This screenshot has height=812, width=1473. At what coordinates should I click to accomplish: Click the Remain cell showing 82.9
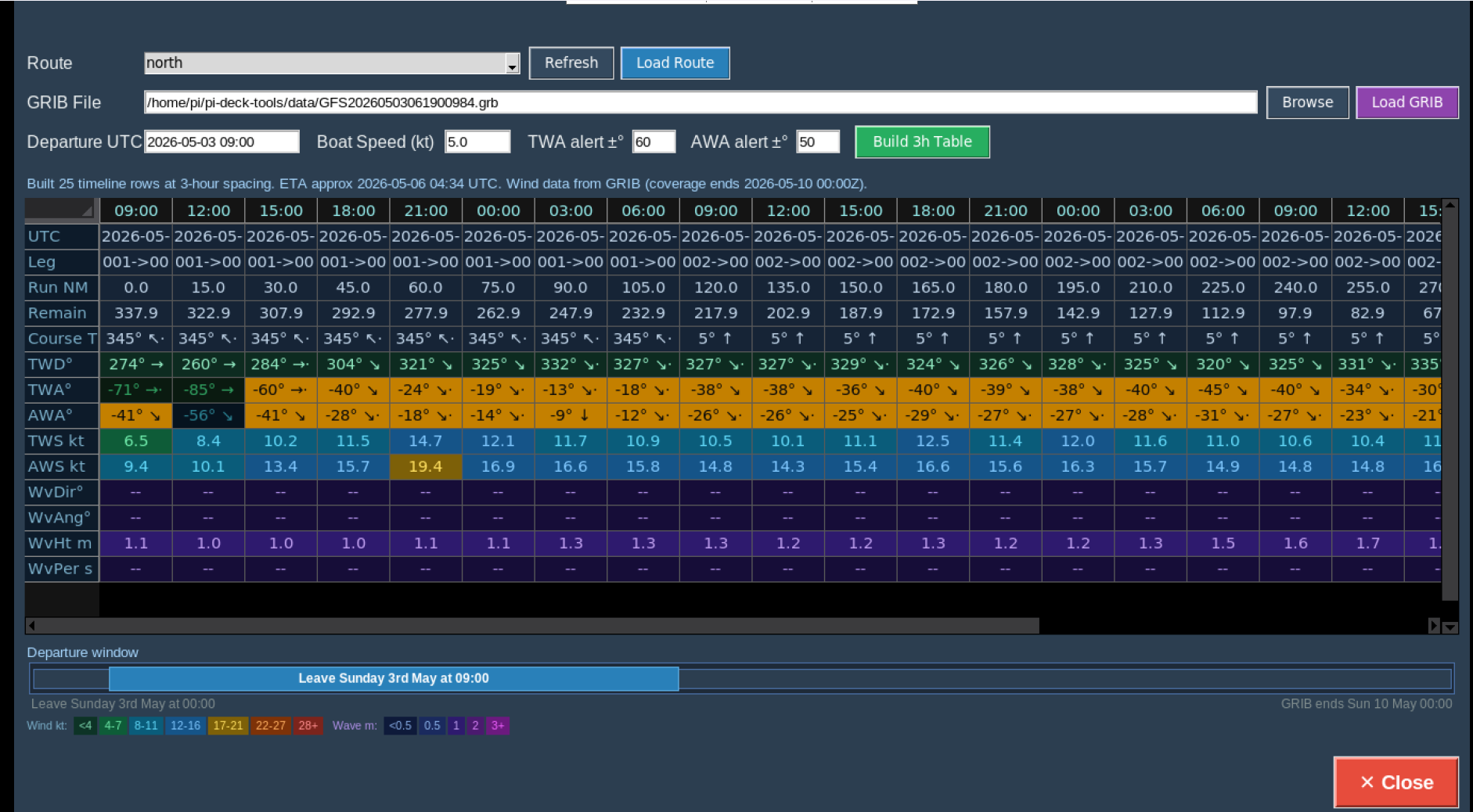1368,313
